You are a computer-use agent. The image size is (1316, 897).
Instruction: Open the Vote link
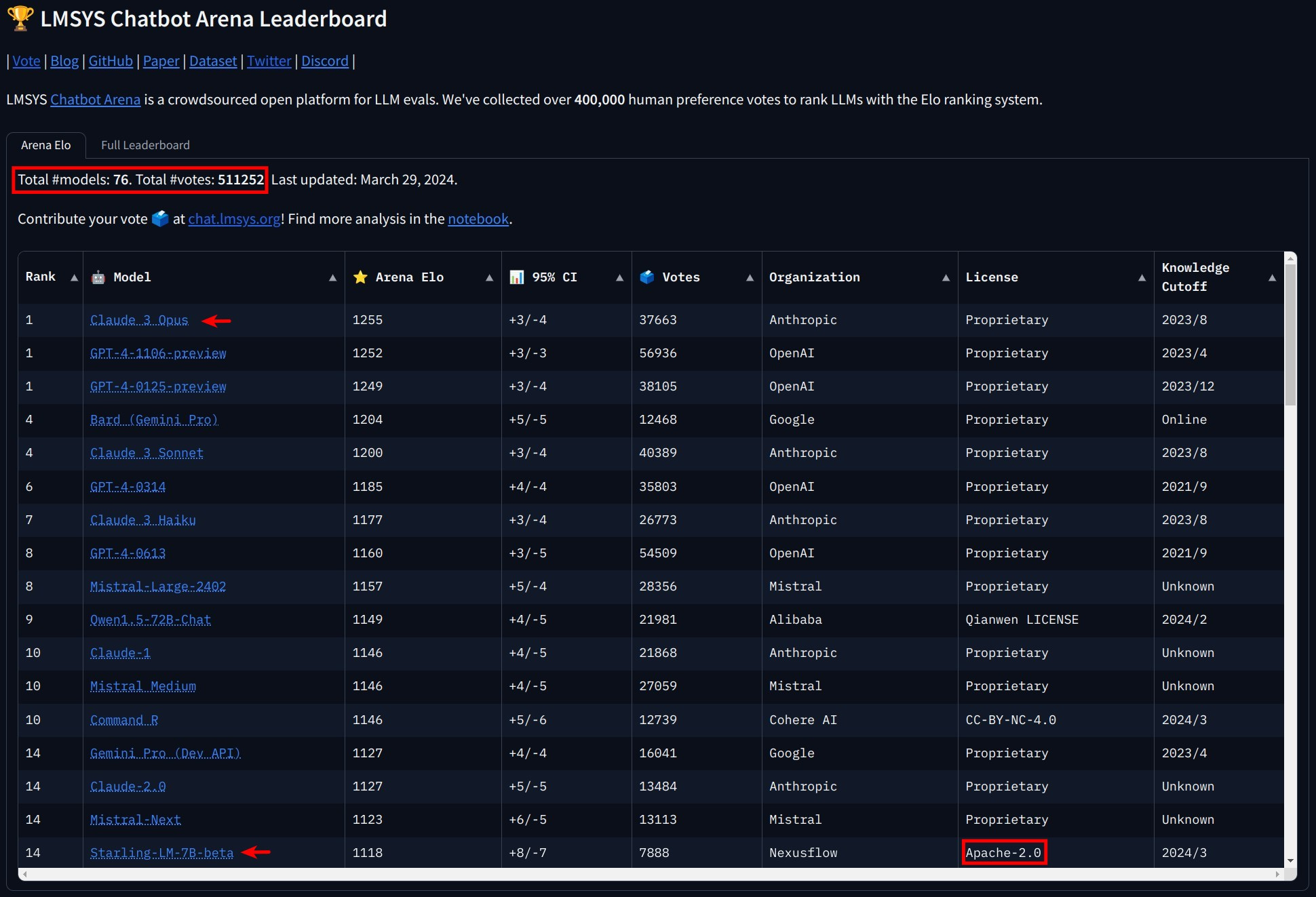click(x=26, y=61)
